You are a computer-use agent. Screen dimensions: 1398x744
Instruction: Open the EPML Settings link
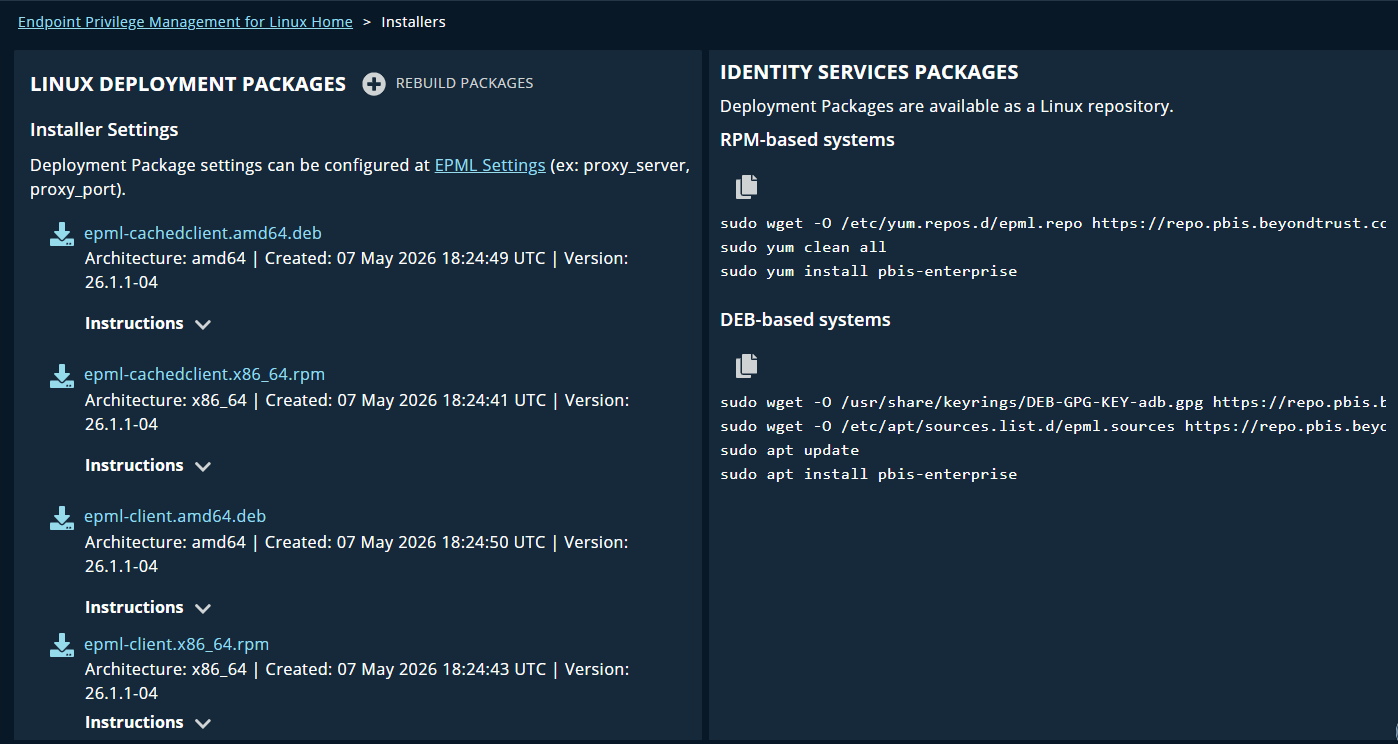click(490, 165)
